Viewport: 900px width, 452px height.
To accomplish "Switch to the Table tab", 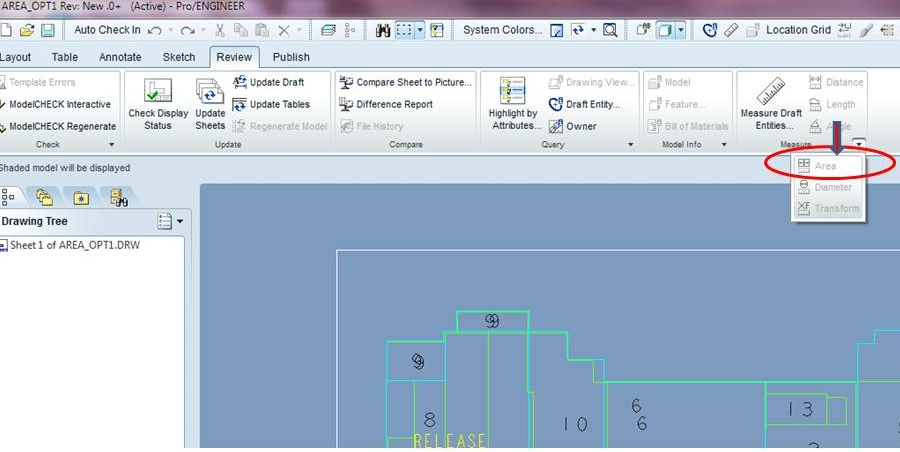I will pyautogui.click(x=64, y=57).
